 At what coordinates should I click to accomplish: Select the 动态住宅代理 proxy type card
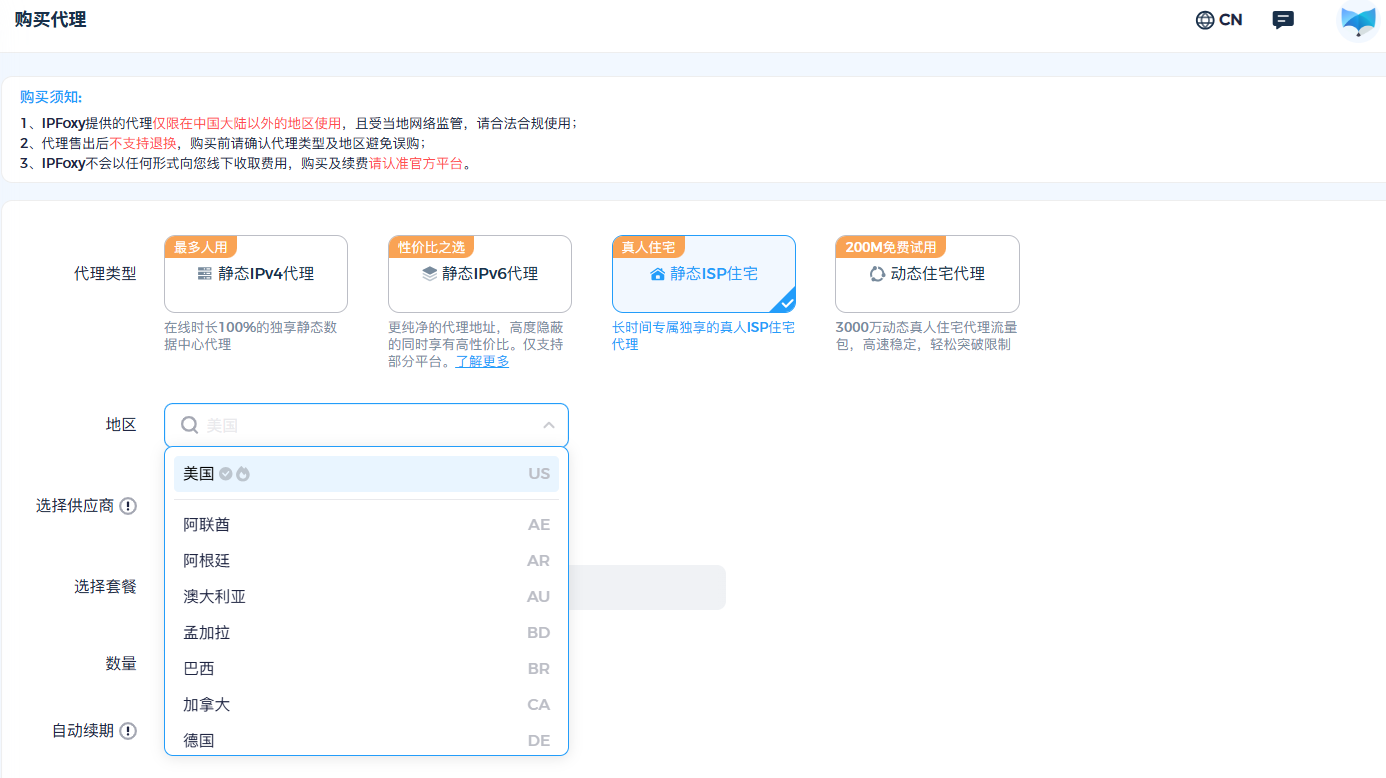coord(927,274)
